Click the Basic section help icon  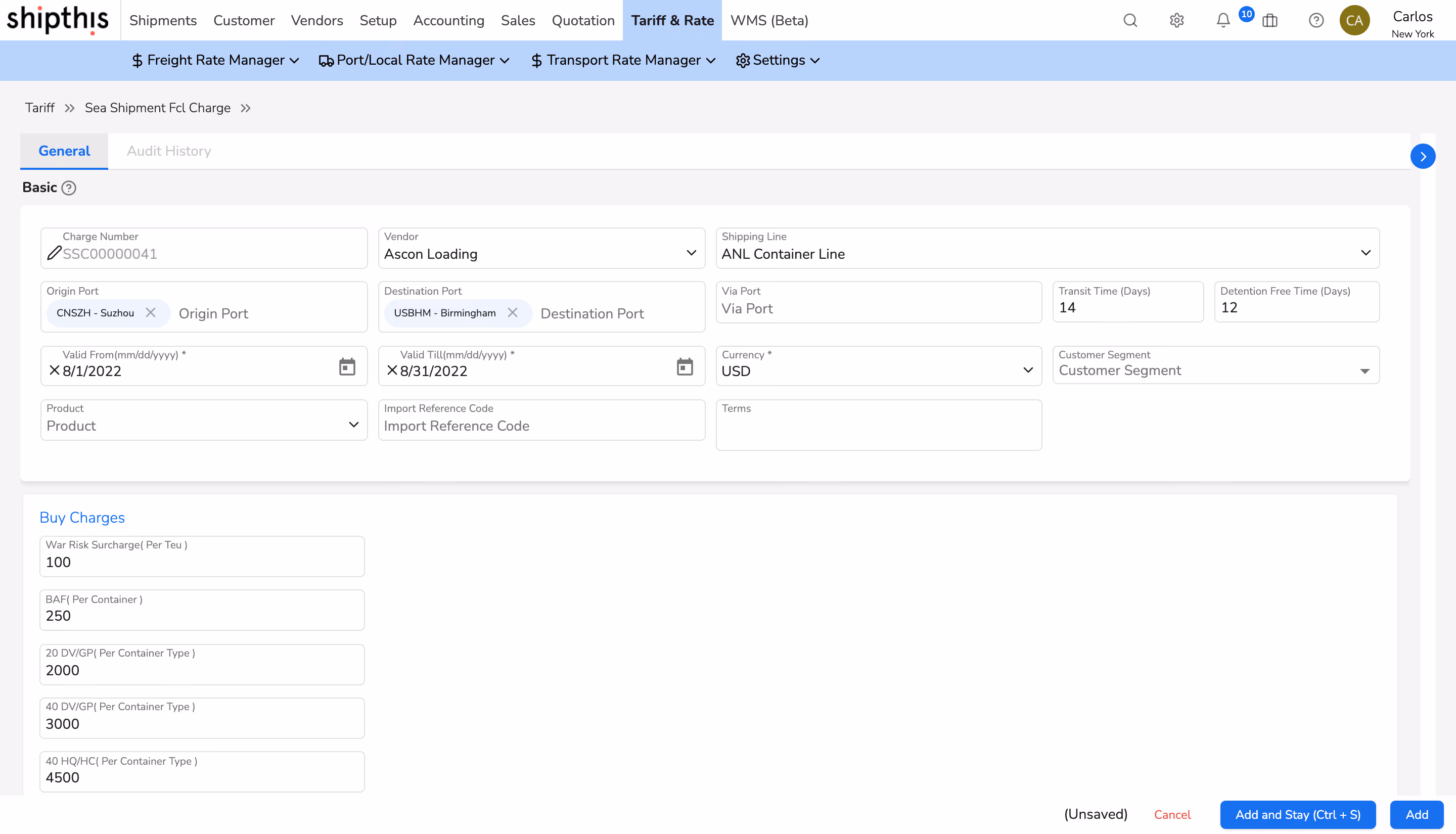pos(69,188)
